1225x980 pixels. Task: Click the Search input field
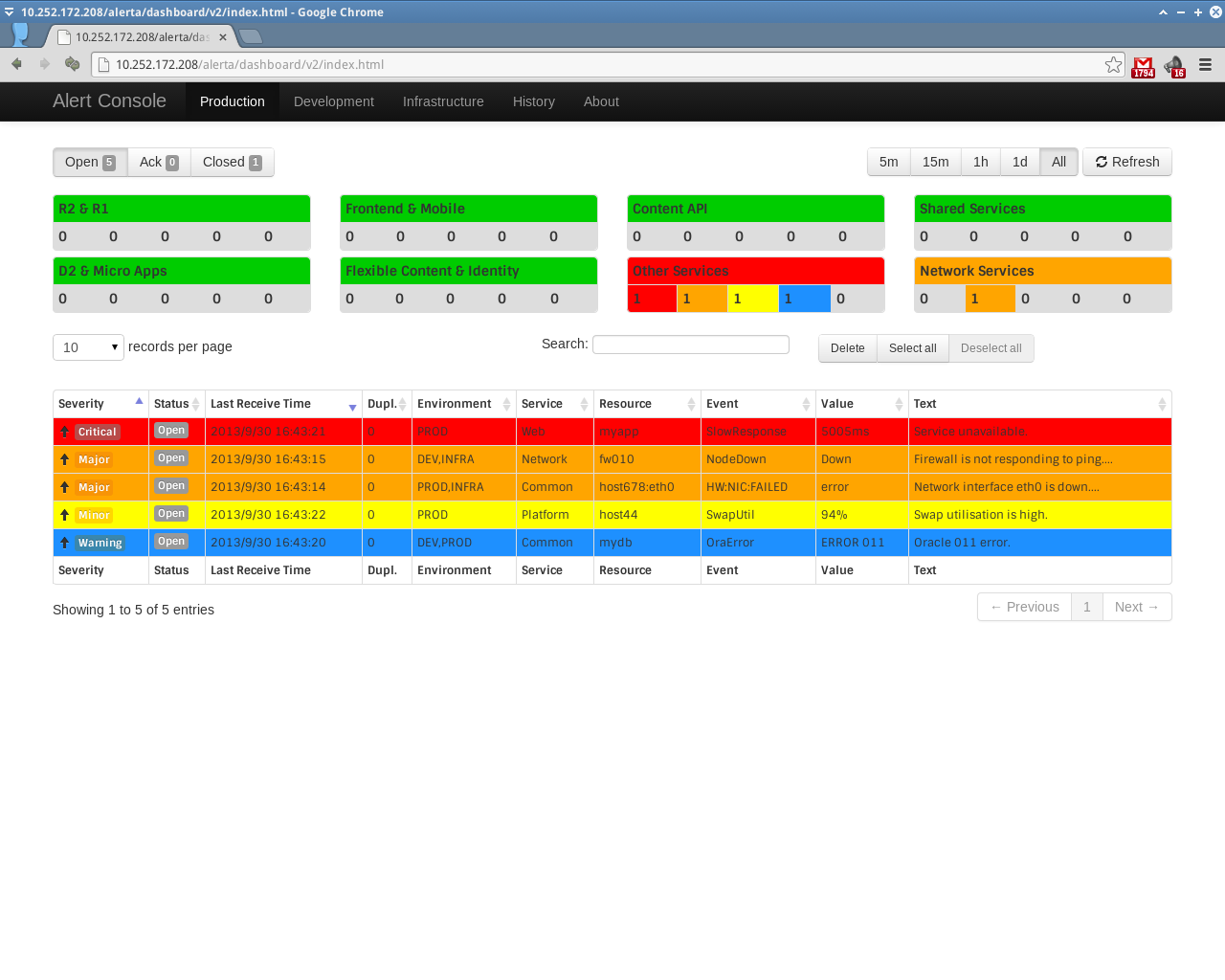(691, 345)
